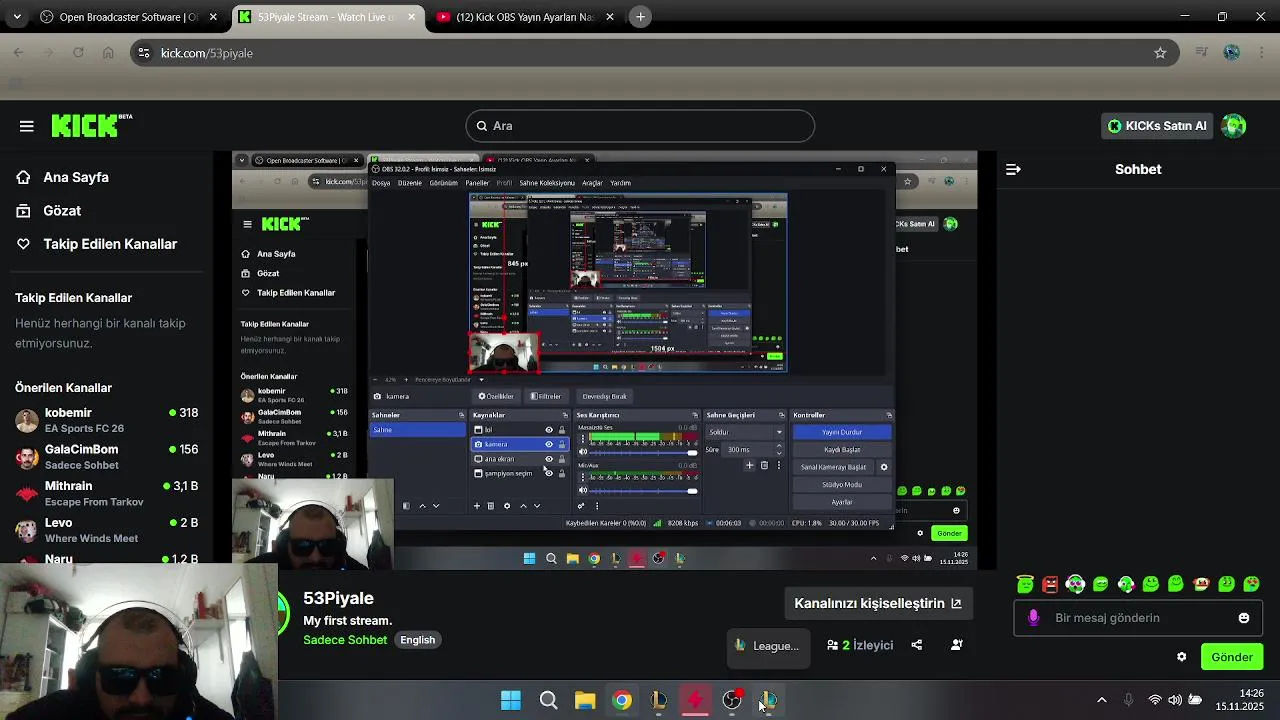The width and height of the screenshot is (1280, 720).
Task: Show hidden icons chevron in system tray
Action: 1102,700
